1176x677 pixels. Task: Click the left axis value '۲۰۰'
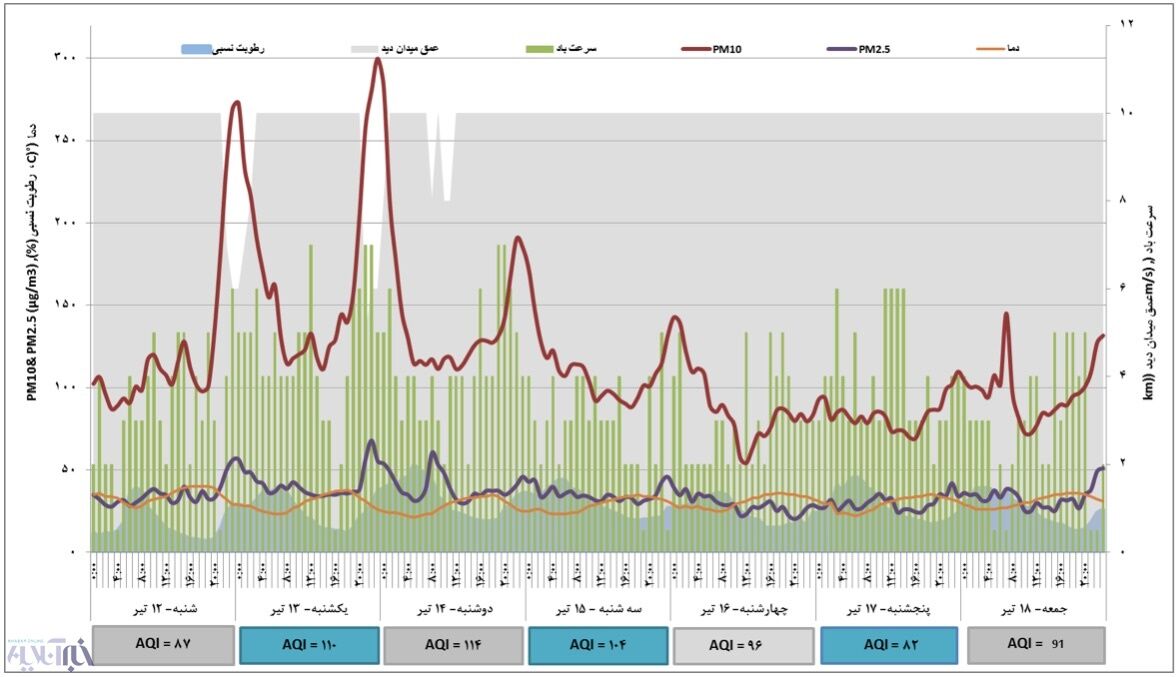pos(64,223)
